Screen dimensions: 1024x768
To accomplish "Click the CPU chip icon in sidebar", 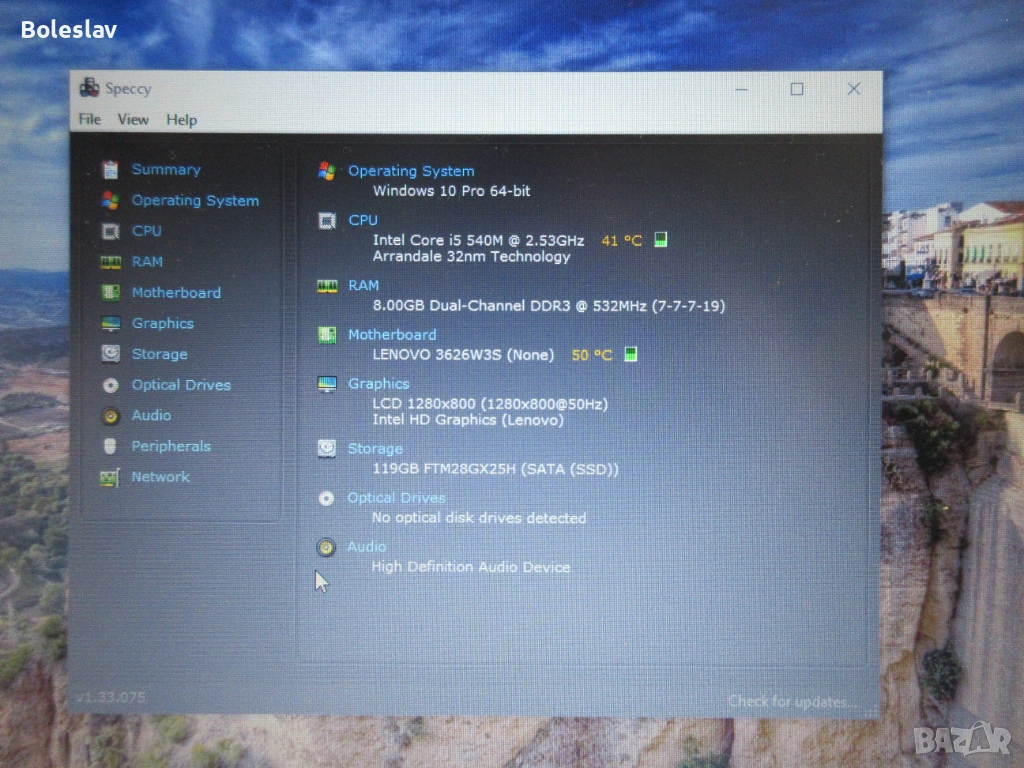I will [x=110, y=231].
